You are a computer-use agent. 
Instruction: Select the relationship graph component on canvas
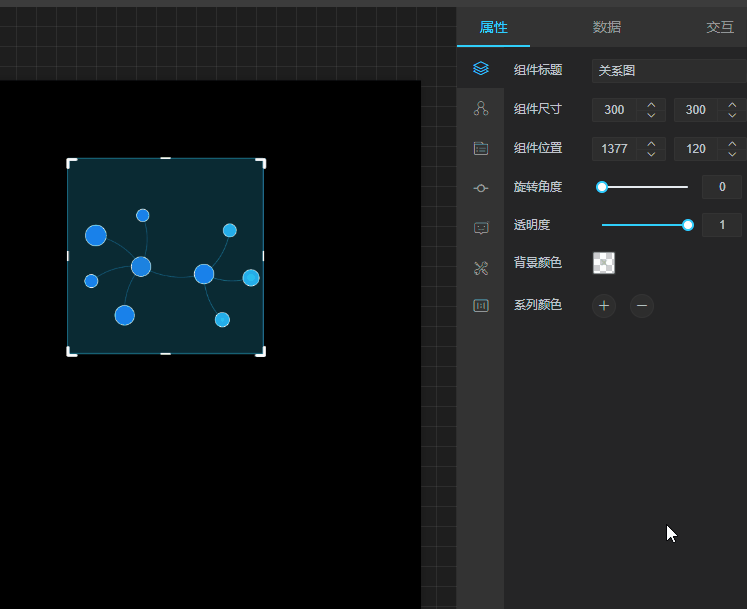pyautogui.click(x=165, y=256)
